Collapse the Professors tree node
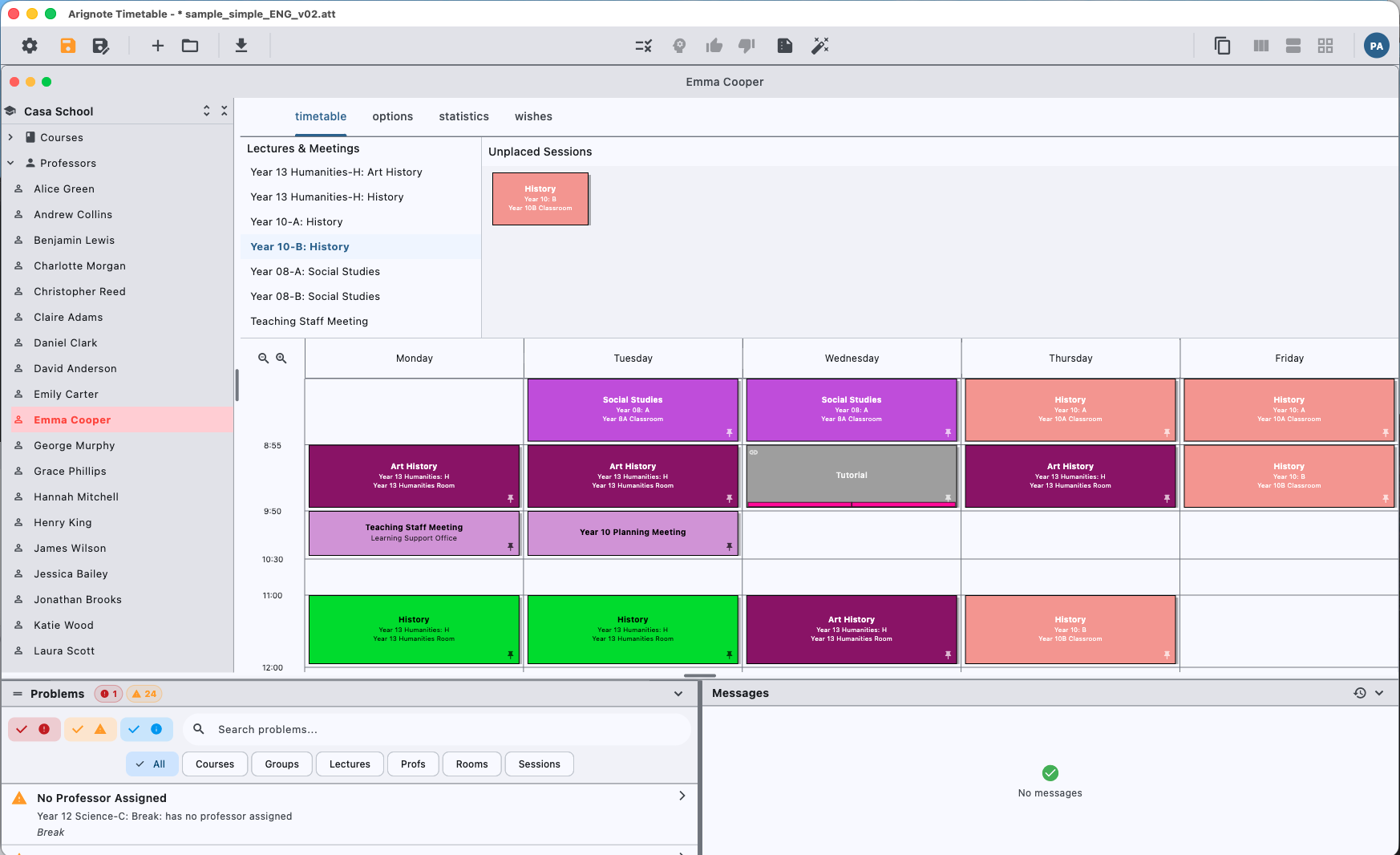 coord(10,163)
